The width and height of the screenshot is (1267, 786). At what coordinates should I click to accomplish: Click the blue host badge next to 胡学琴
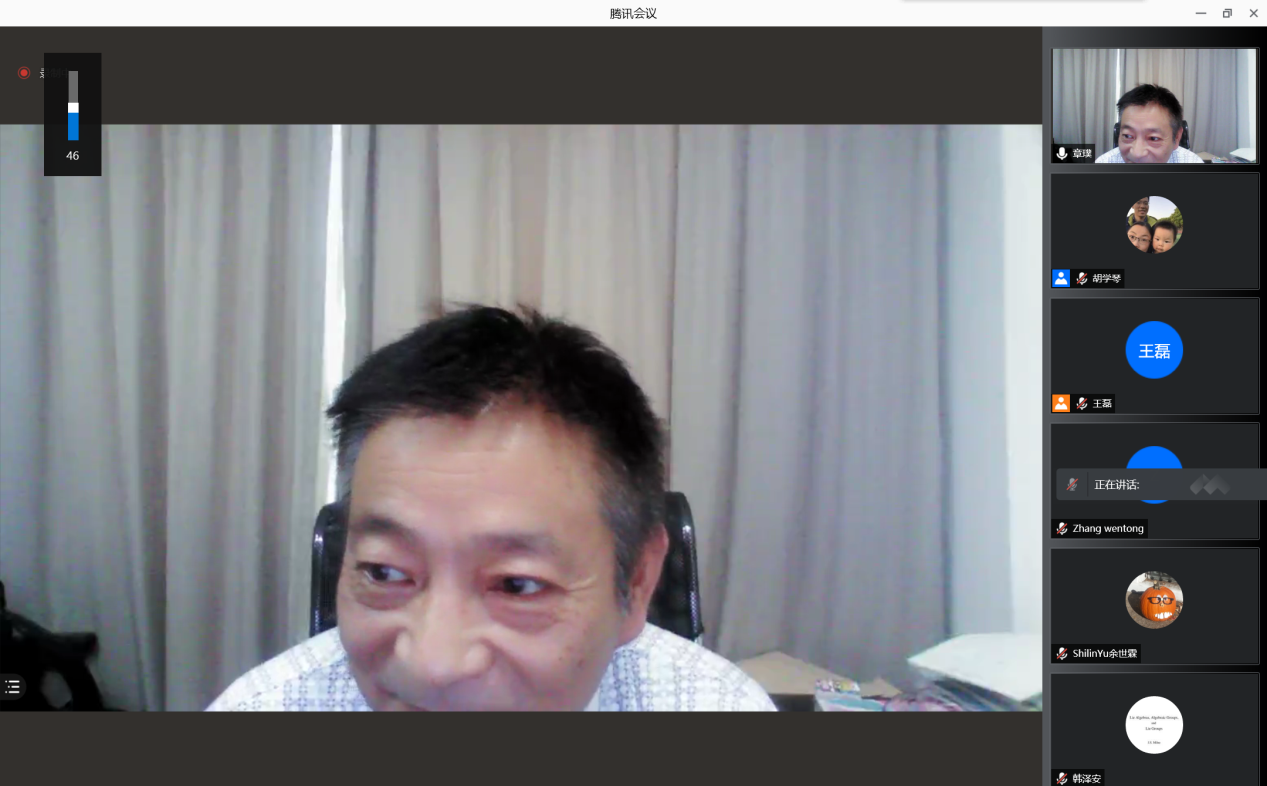point(1061,279)
